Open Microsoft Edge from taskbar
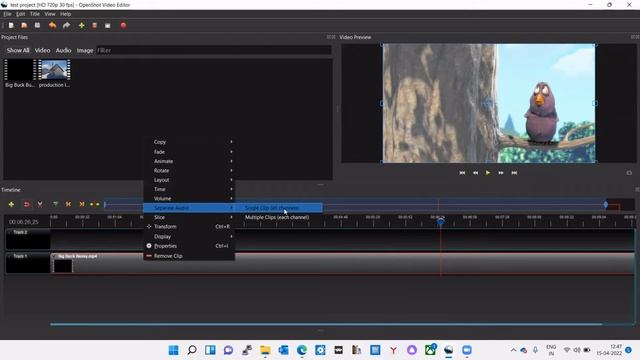640x360 pixels. [x=302, y=350]
